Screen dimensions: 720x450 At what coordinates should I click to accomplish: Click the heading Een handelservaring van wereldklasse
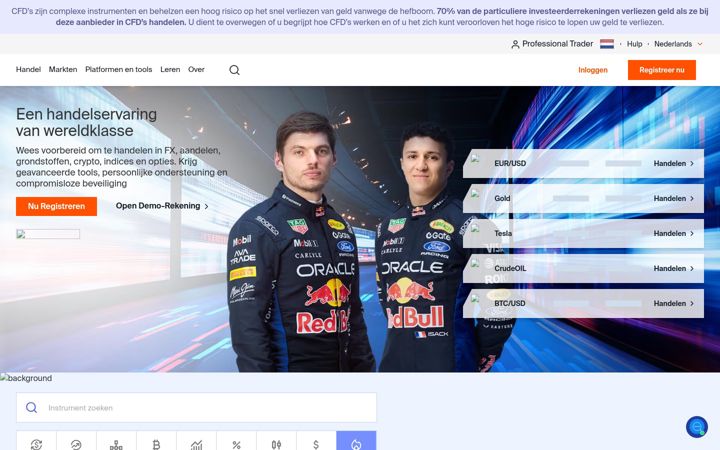pyautogui.click(x=86, y=122)
